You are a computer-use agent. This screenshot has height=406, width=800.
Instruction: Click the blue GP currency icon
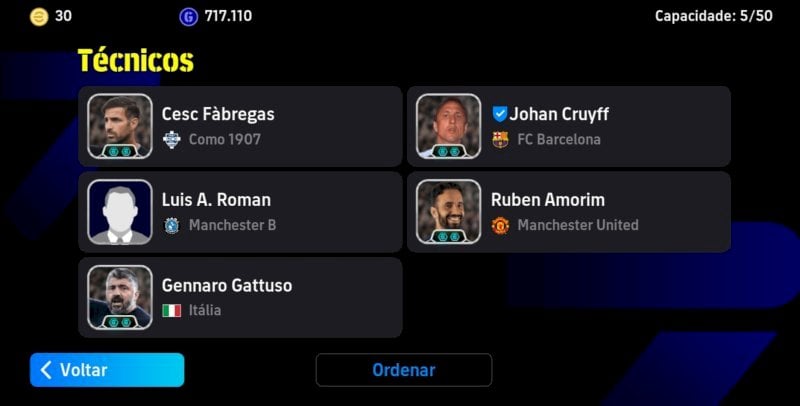188,17
